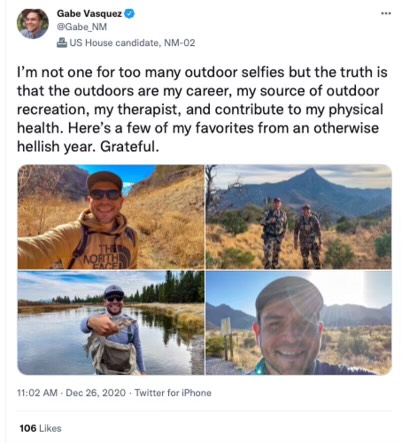Screen dimensions: 402x443
Task: Open the desert selfie with sun flare
Action: (x=299, y=323)
